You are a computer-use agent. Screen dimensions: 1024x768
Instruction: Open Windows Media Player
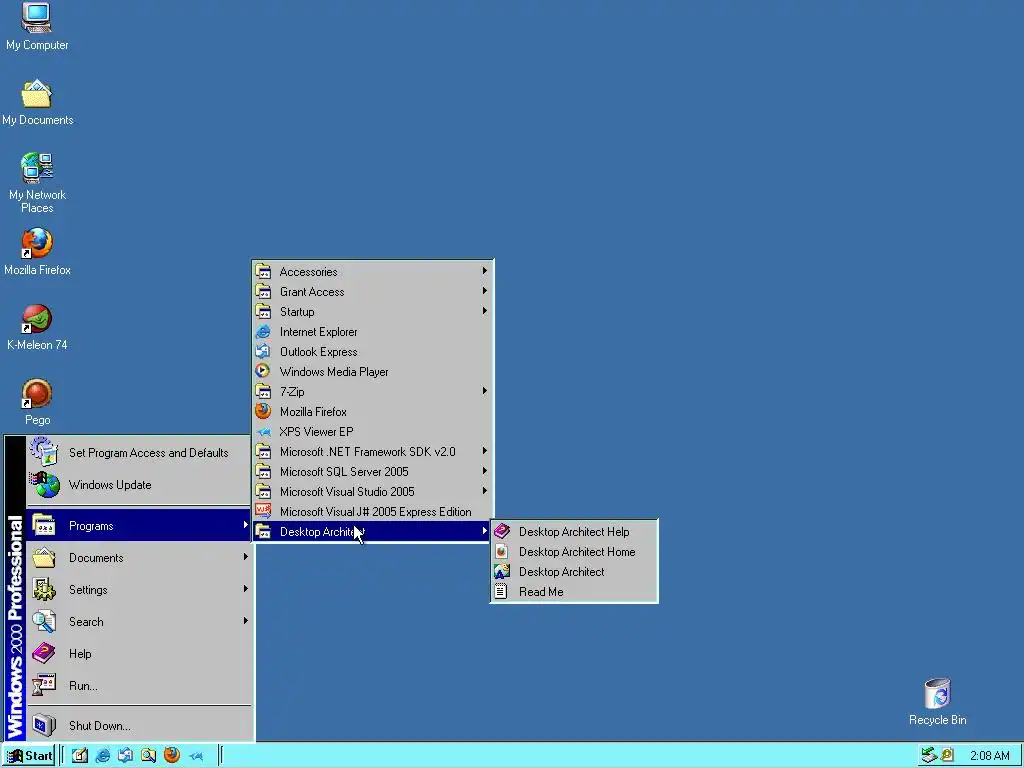click(372, 372)
